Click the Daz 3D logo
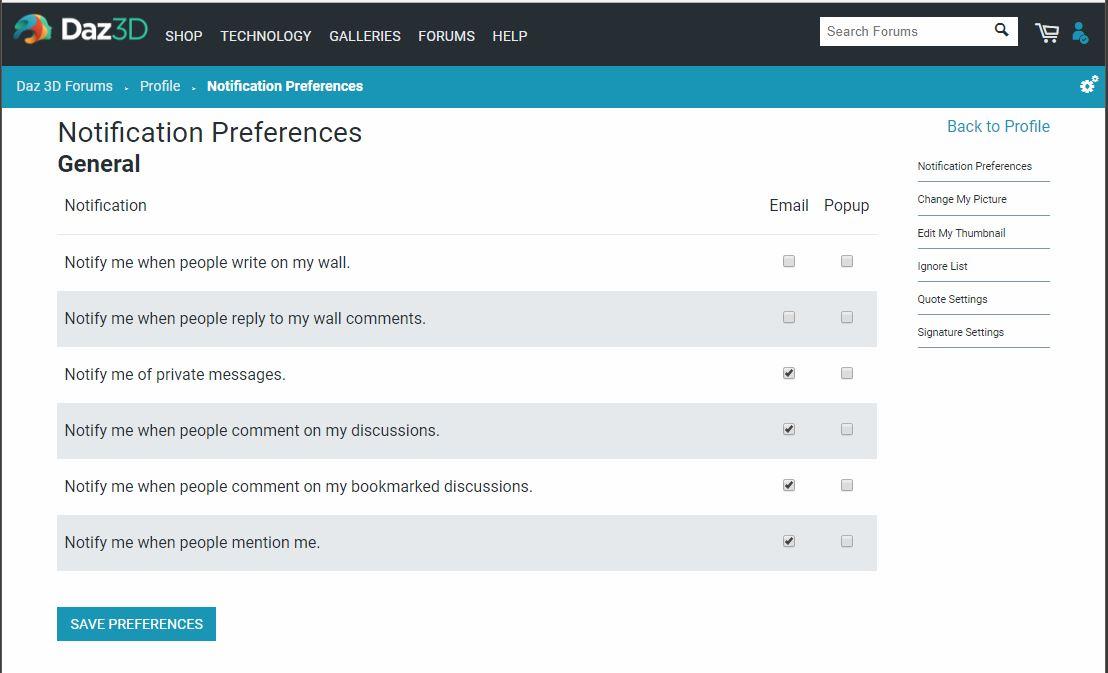The width and height of the screenshot is (1108, 673). click(x=80, y=30)
